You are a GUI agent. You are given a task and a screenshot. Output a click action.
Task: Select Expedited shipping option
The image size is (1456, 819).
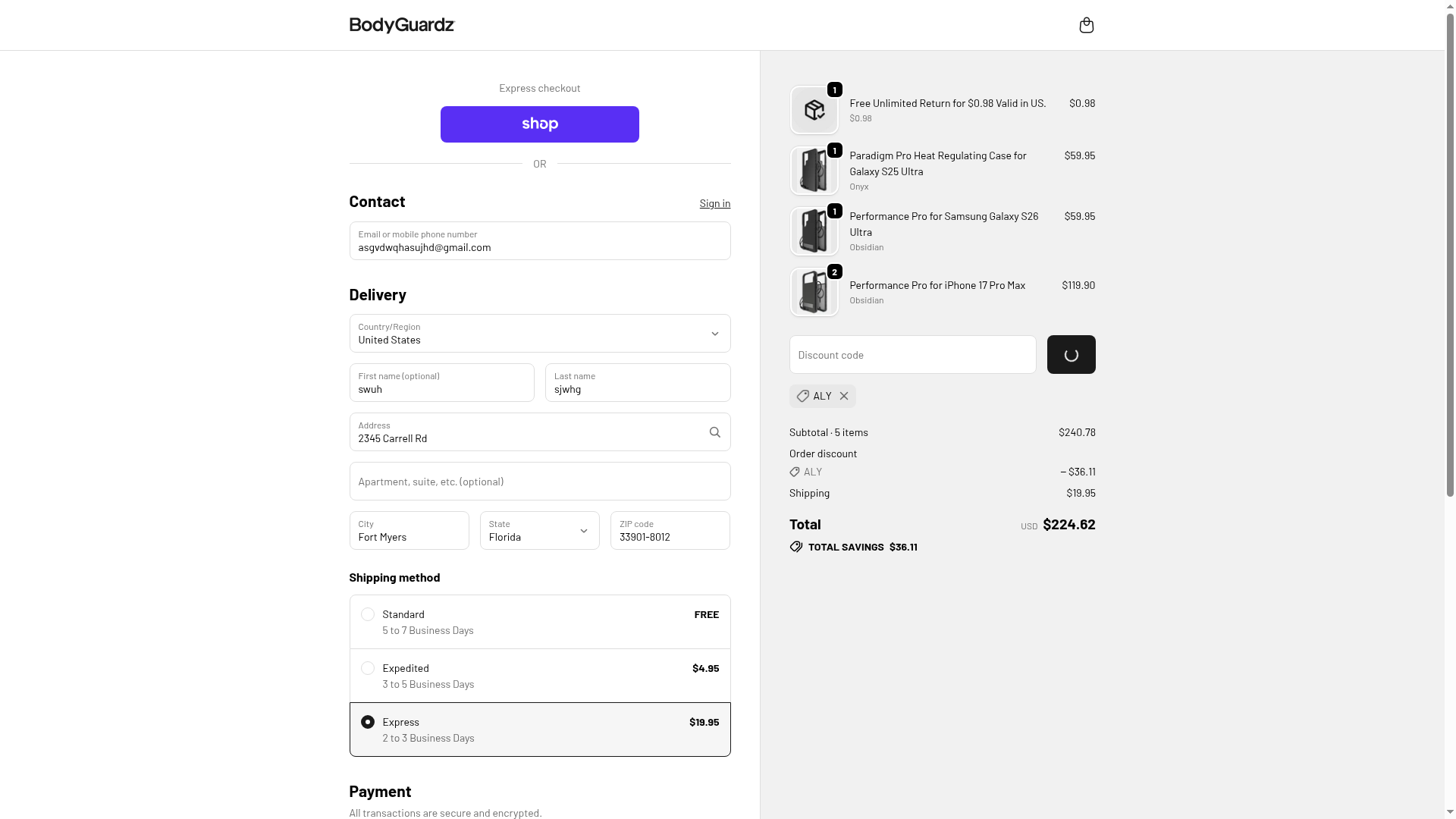coord(368,668)
